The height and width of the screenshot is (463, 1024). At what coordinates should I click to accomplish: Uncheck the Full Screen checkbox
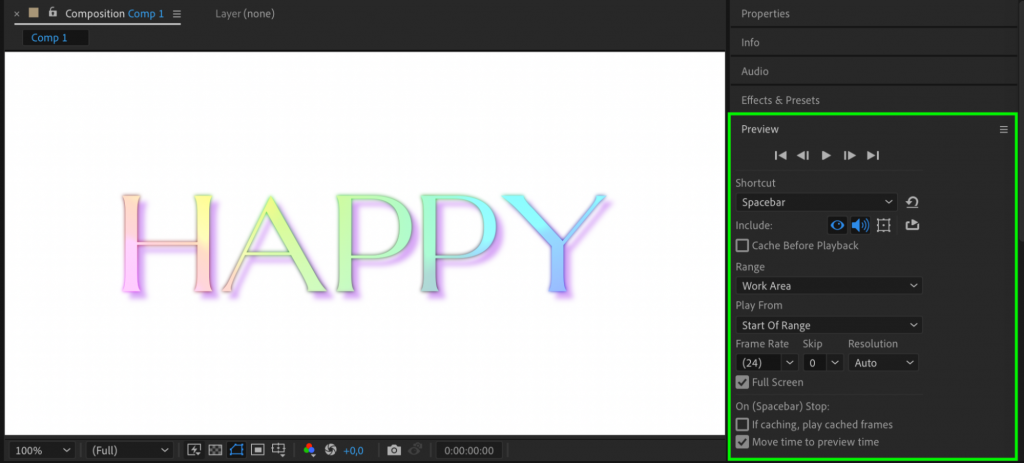742,382
